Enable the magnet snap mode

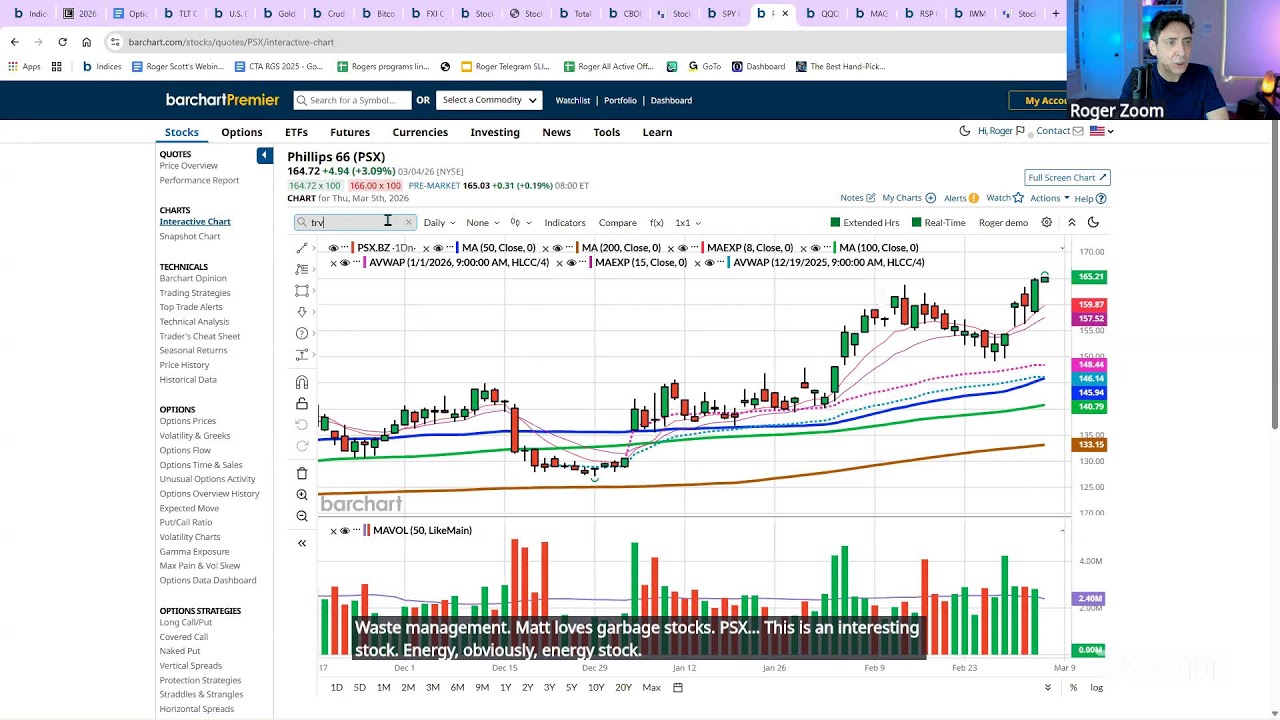pyautogui.click(x=302, y=382)
